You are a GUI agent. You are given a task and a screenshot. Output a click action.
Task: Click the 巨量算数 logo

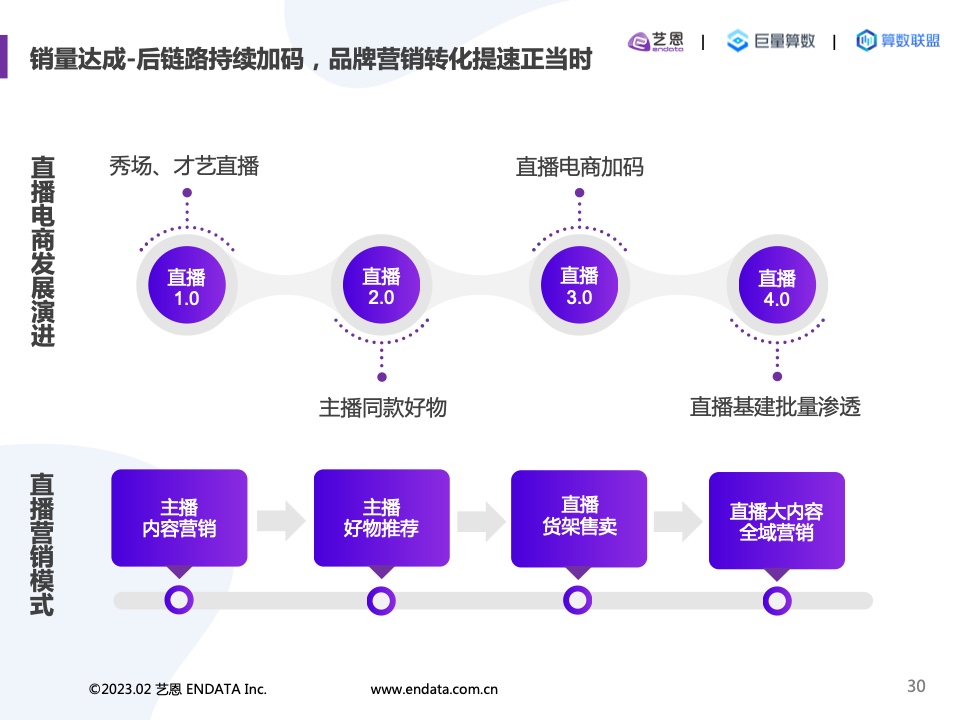click(771, 41)
